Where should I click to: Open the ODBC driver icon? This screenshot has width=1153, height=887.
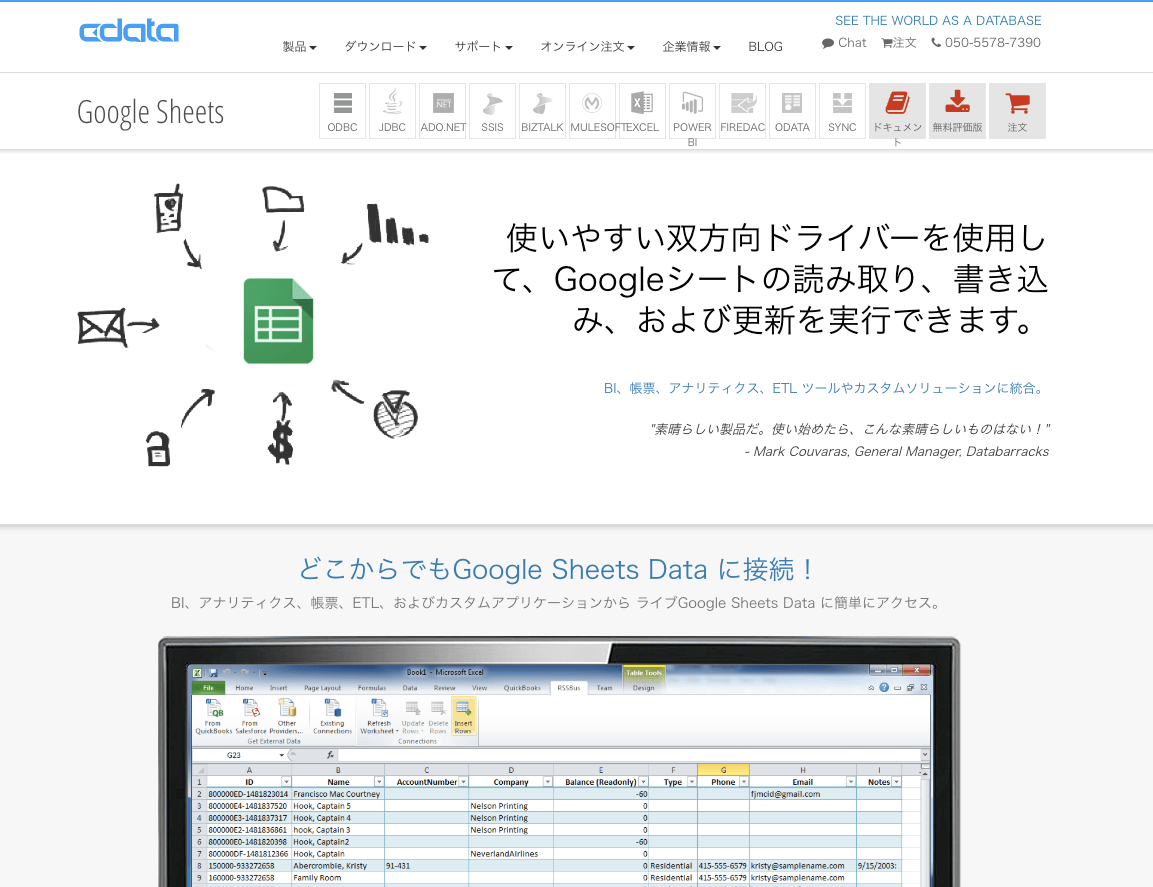pos(343,110)
